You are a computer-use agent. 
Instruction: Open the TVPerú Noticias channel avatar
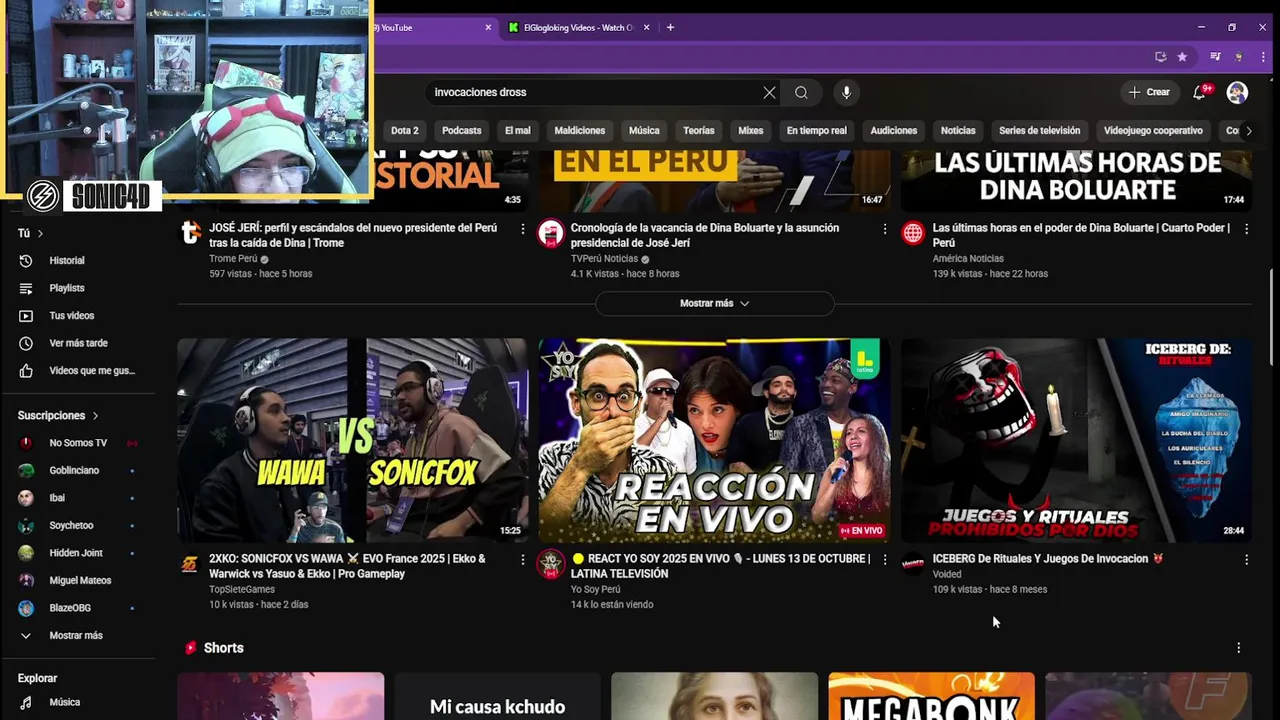[x=551, y=233]
